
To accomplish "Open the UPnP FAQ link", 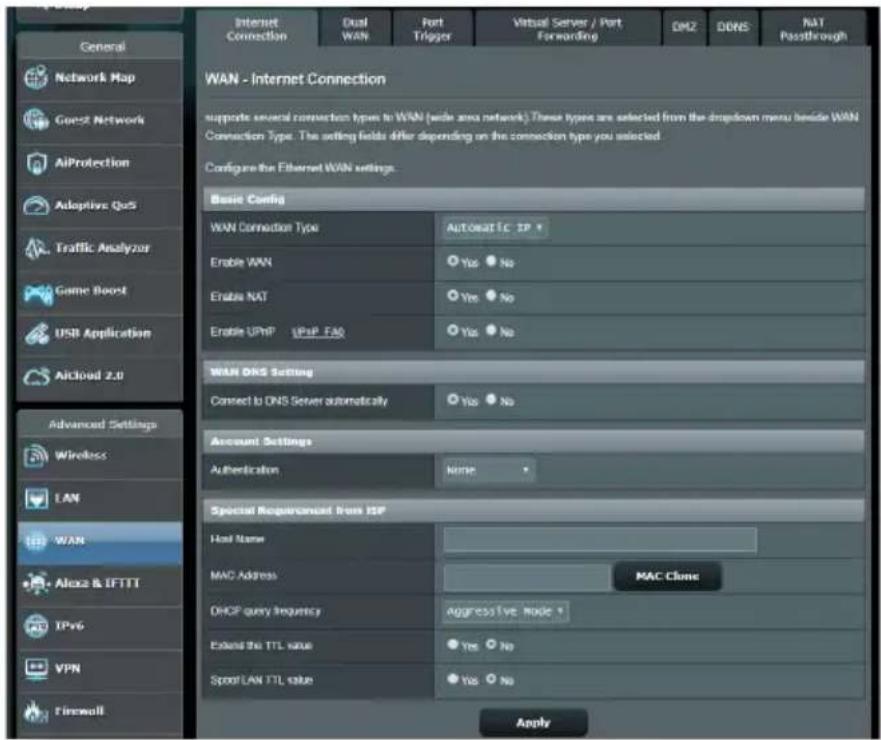I will 318,332.
